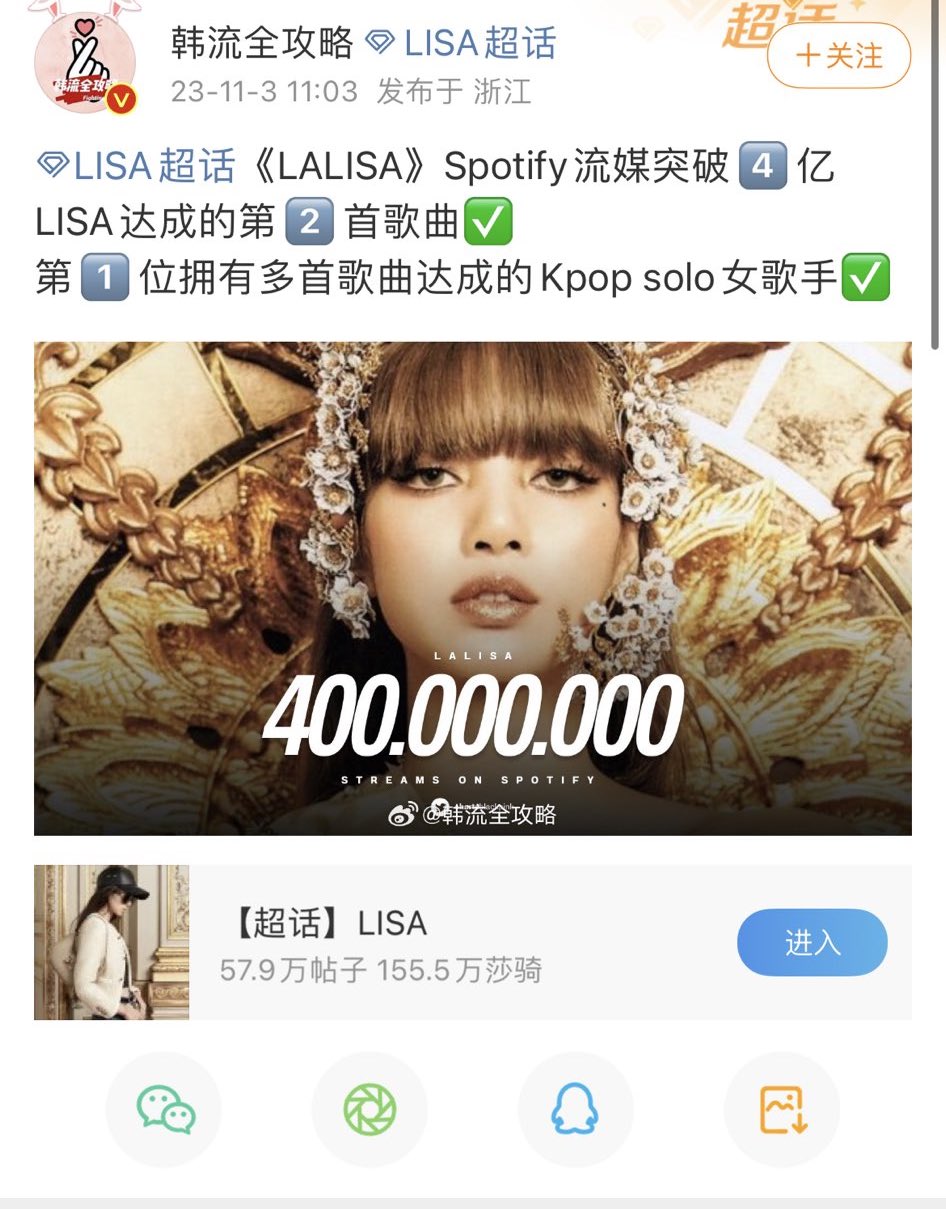Share post via WeChat icon
946x1209 pixels.
165,1110
